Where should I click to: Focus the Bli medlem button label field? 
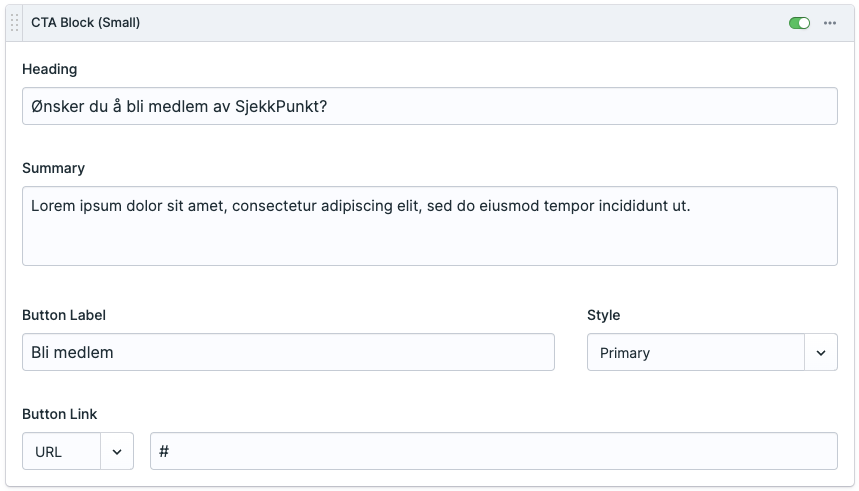[x=300, y=353]
